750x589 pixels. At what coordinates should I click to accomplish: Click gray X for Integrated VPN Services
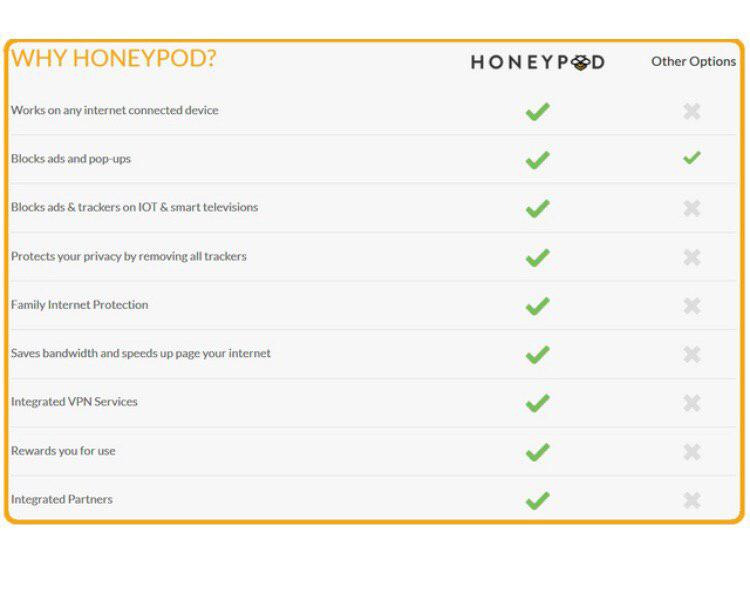692,403
